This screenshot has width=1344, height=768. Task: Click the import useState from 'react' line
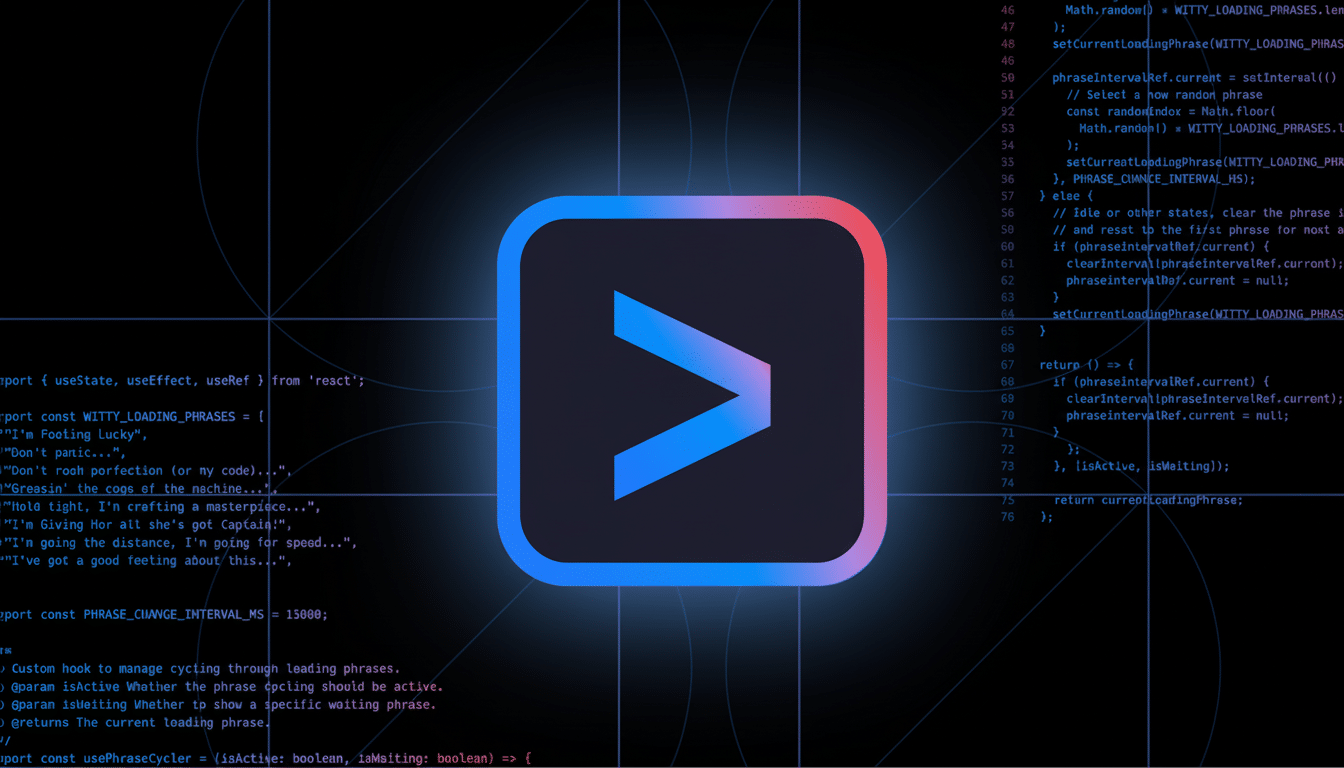point(182,380)
